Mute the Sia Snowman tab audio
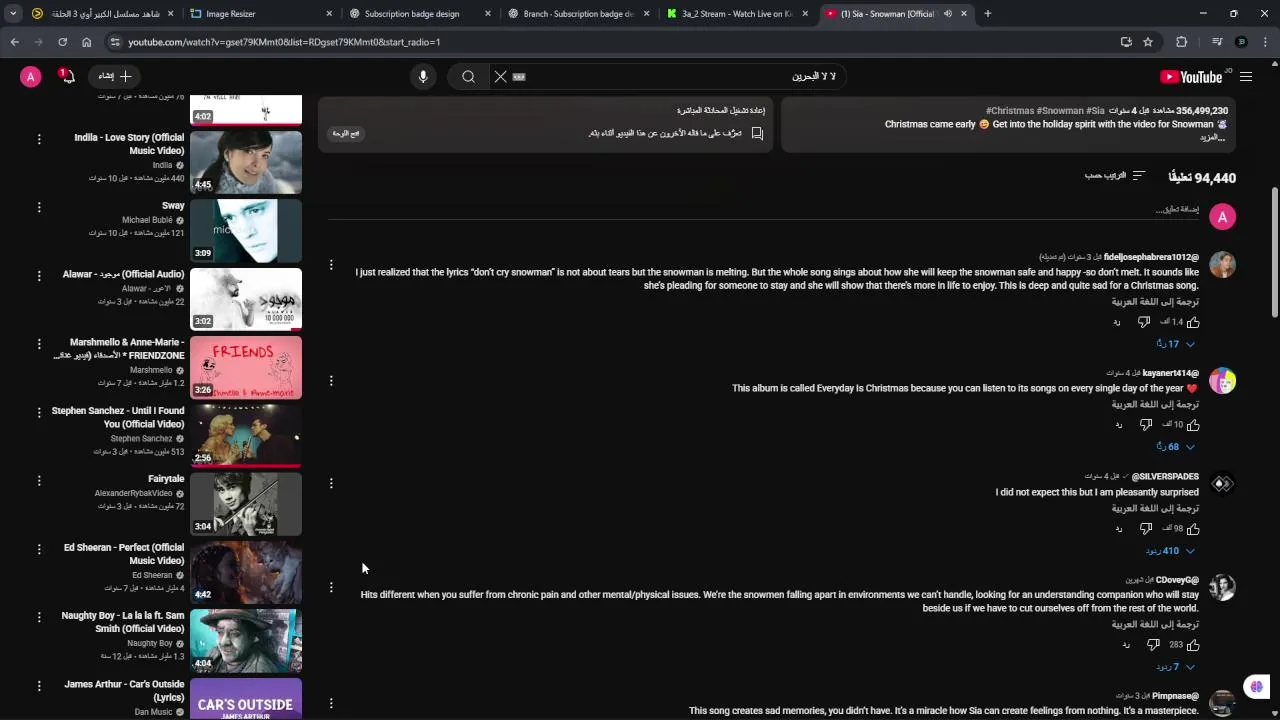This screenshot has height=720, width=1280. pyautogui.click(x=947, y=14)
